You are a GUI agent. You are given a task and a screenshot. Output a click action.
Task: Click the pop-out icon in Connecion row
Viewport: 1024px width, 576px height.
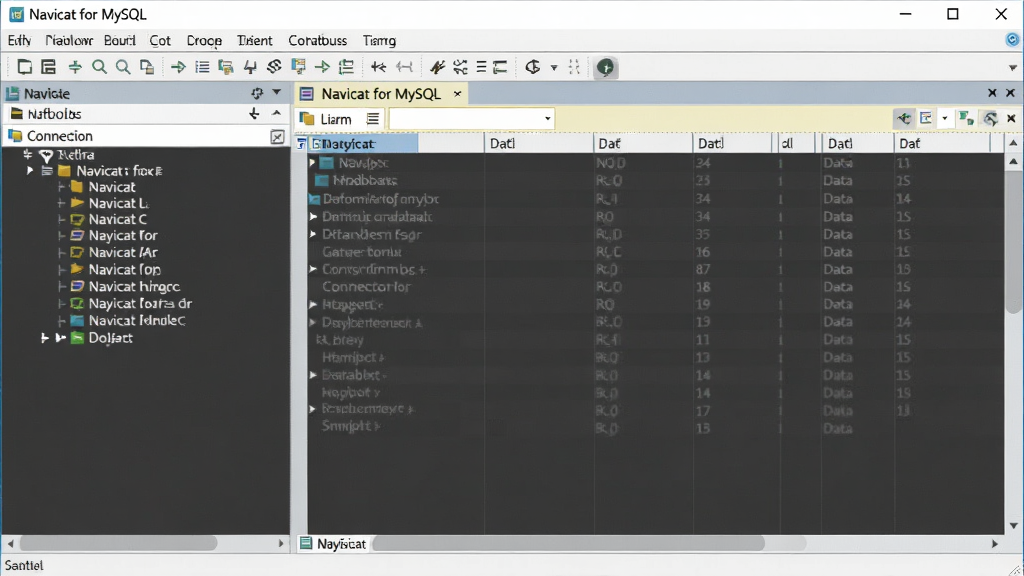pos(278,136)
